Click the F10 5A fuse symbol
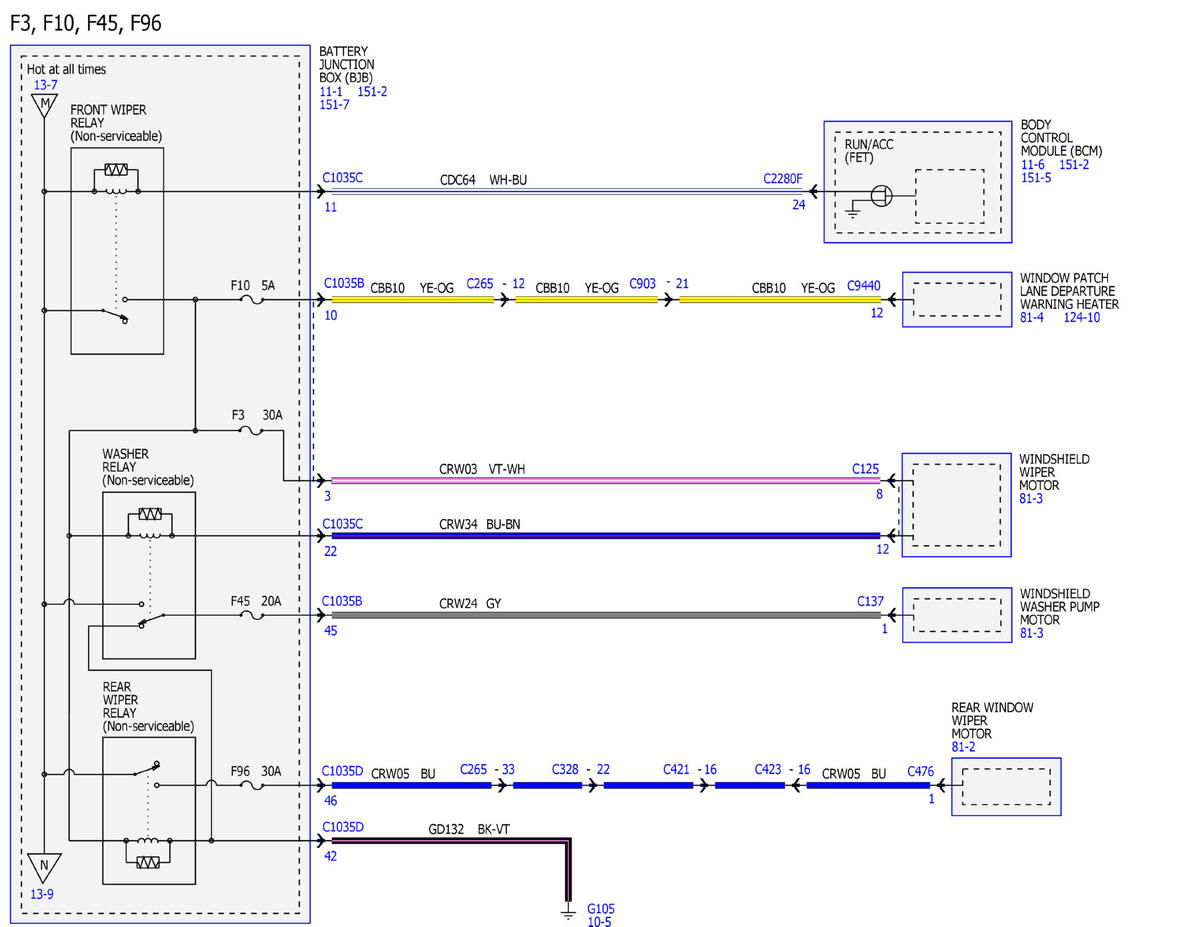The image size is (1200, 927). (x=251, y=299)
